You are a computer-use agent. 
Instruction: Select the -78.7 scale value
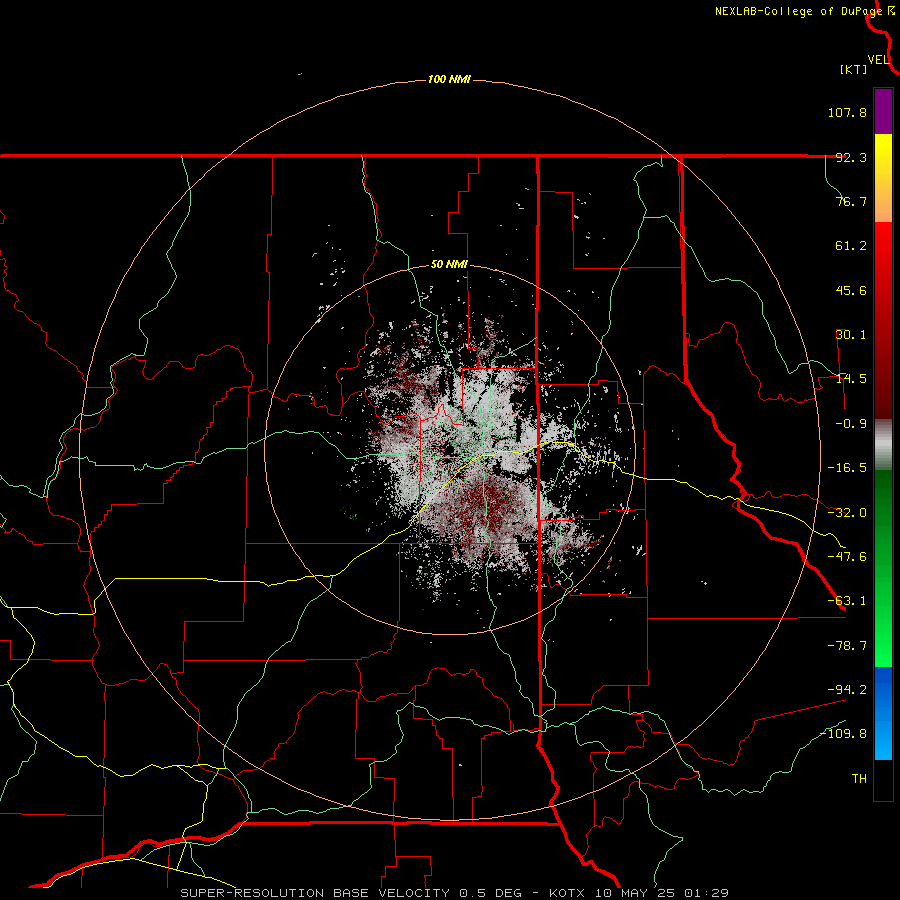[847, 646]
